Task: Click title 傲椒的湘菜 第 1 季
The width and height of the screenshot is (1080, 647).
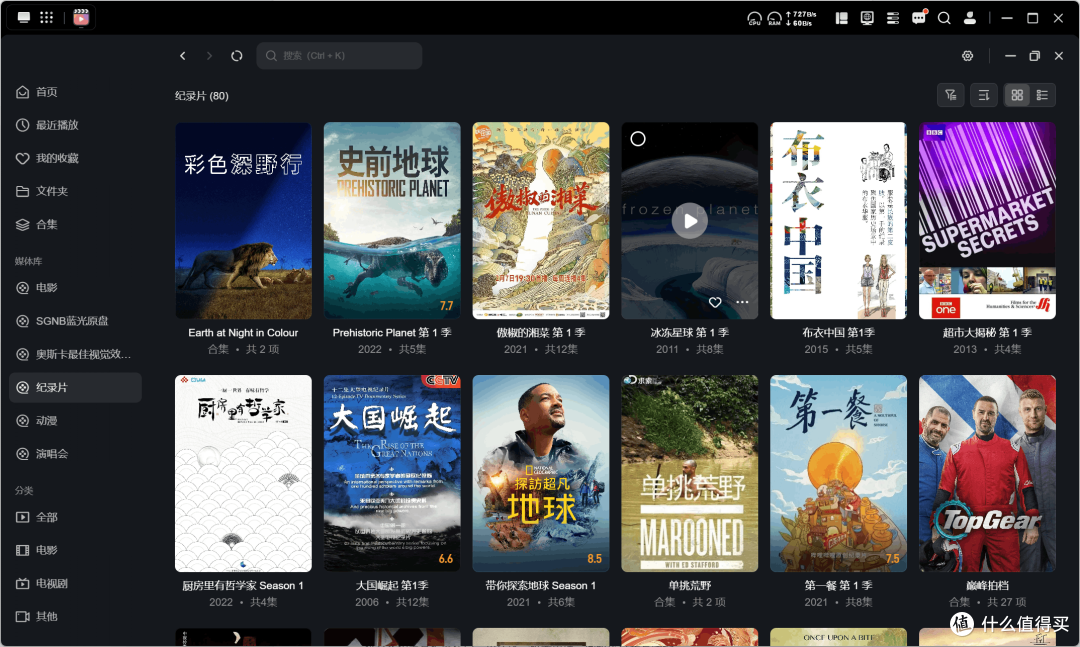Action: (x=541, y=333)
